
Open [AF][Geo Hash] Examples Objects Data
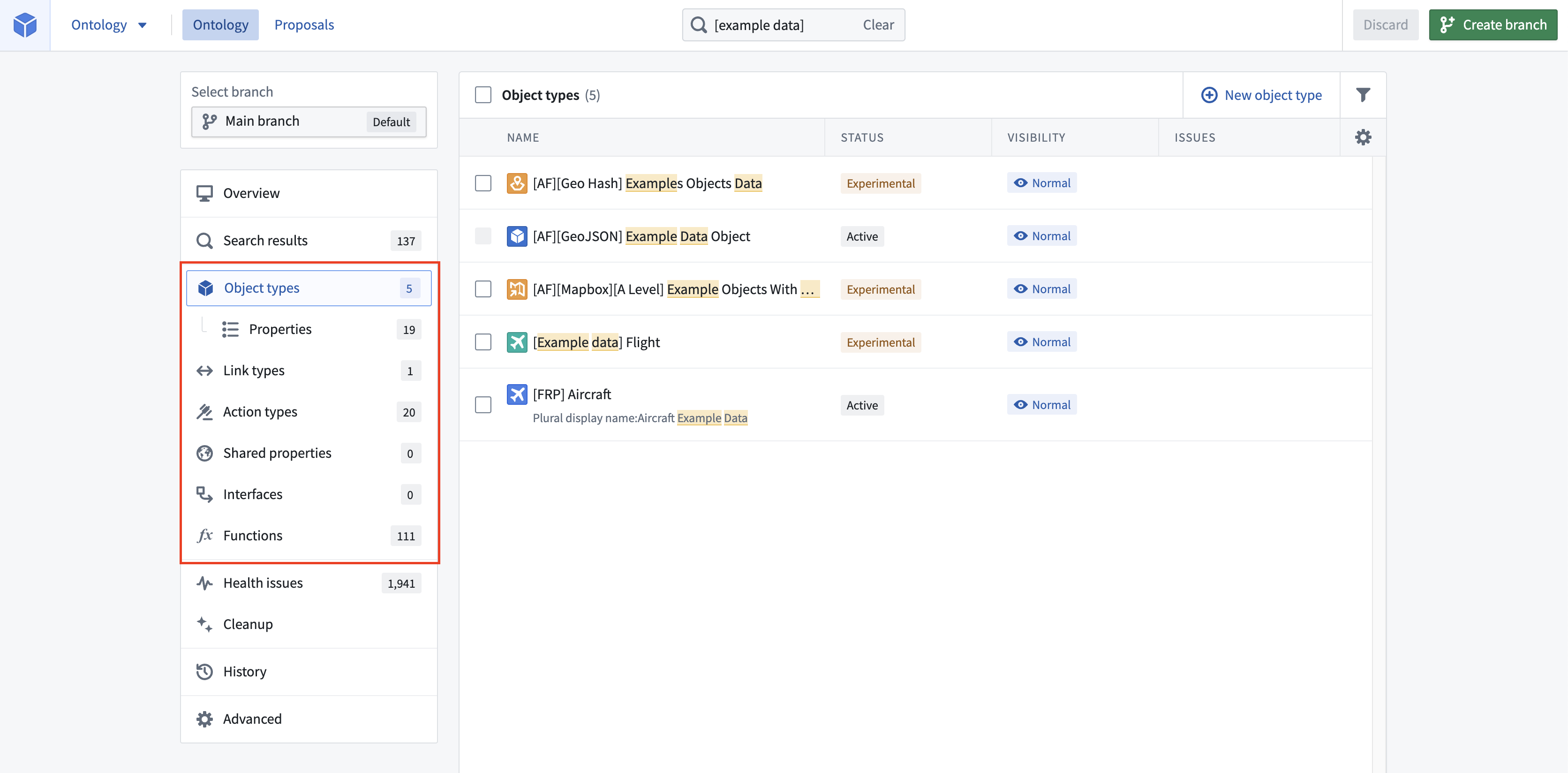(647, 183)
